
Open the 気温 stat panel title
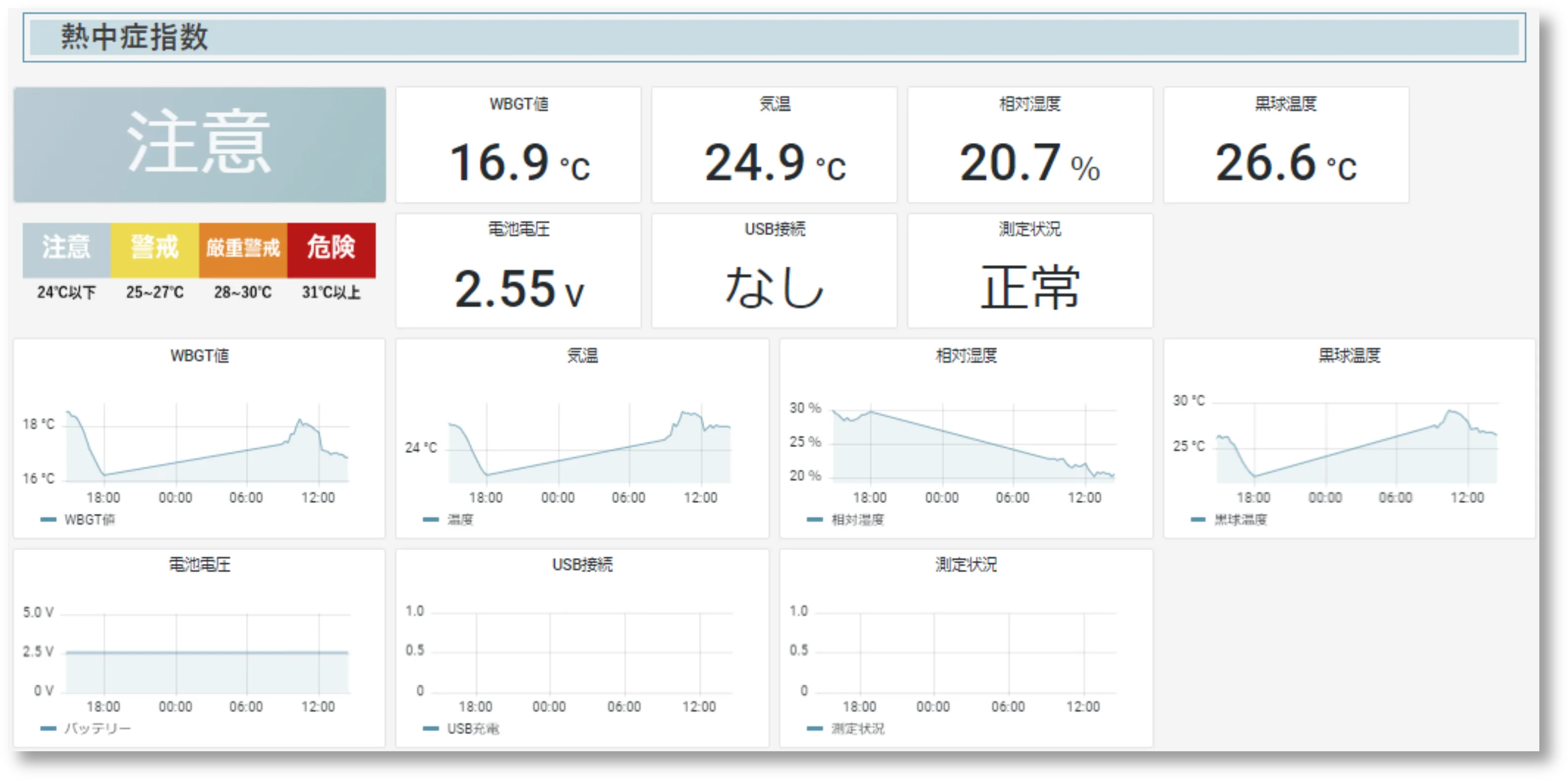click(774, 104)
